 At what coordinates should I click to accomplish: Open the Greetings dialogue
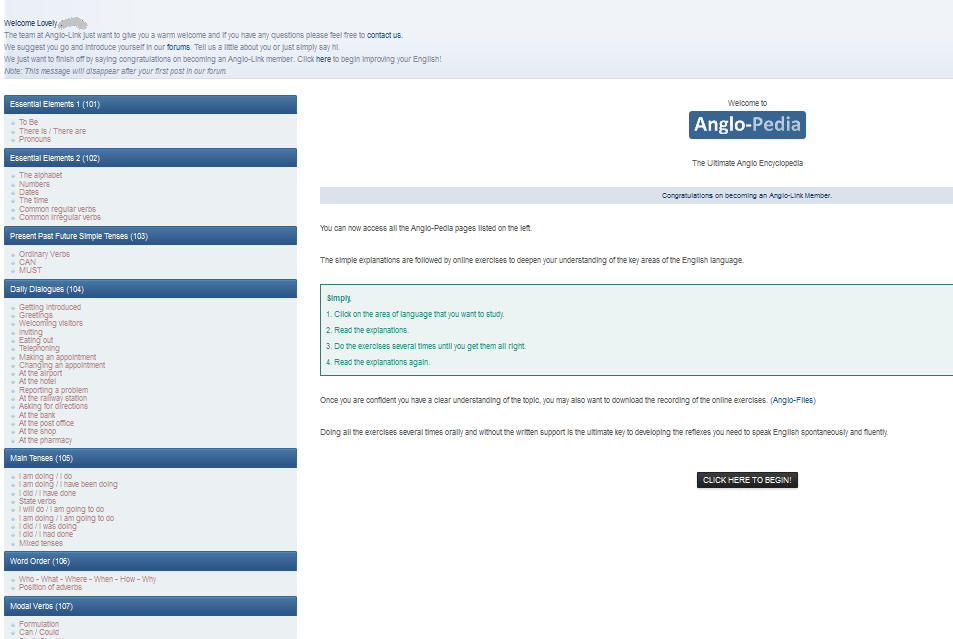[35, 315]
